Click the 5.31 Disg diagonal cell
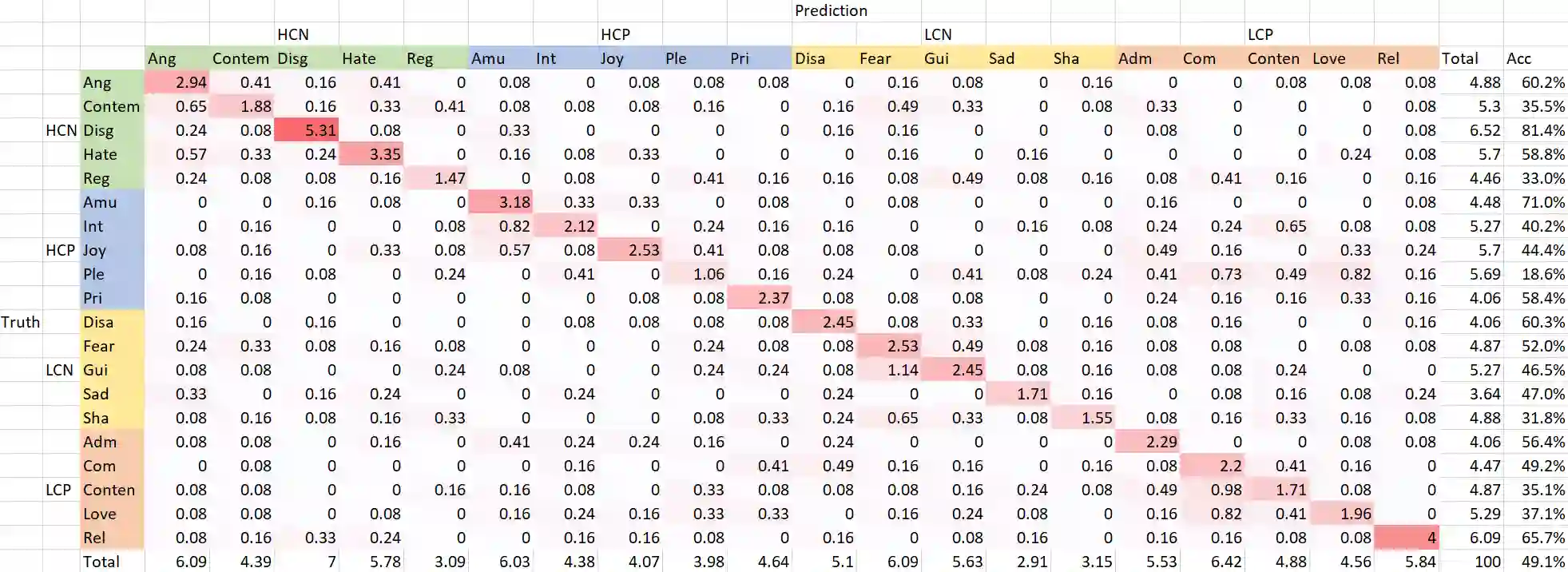Screen dimensions: 1568x572 coord(307,130)
